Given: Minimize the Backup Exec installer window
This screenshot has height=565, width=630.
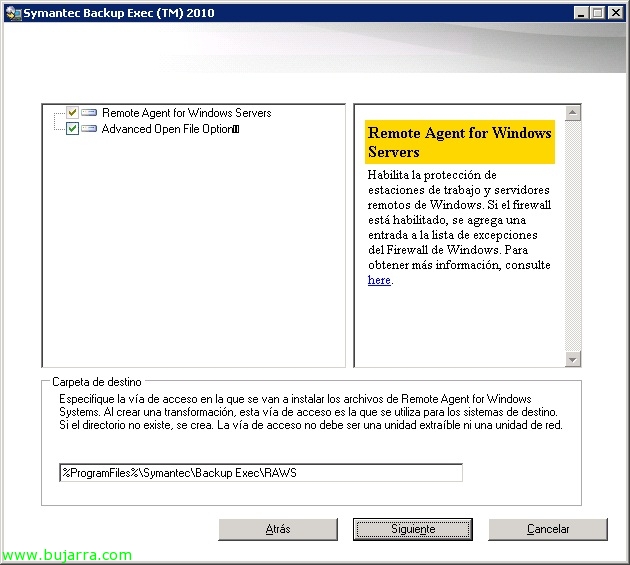Looking at the screenshot, I should 581,13.
